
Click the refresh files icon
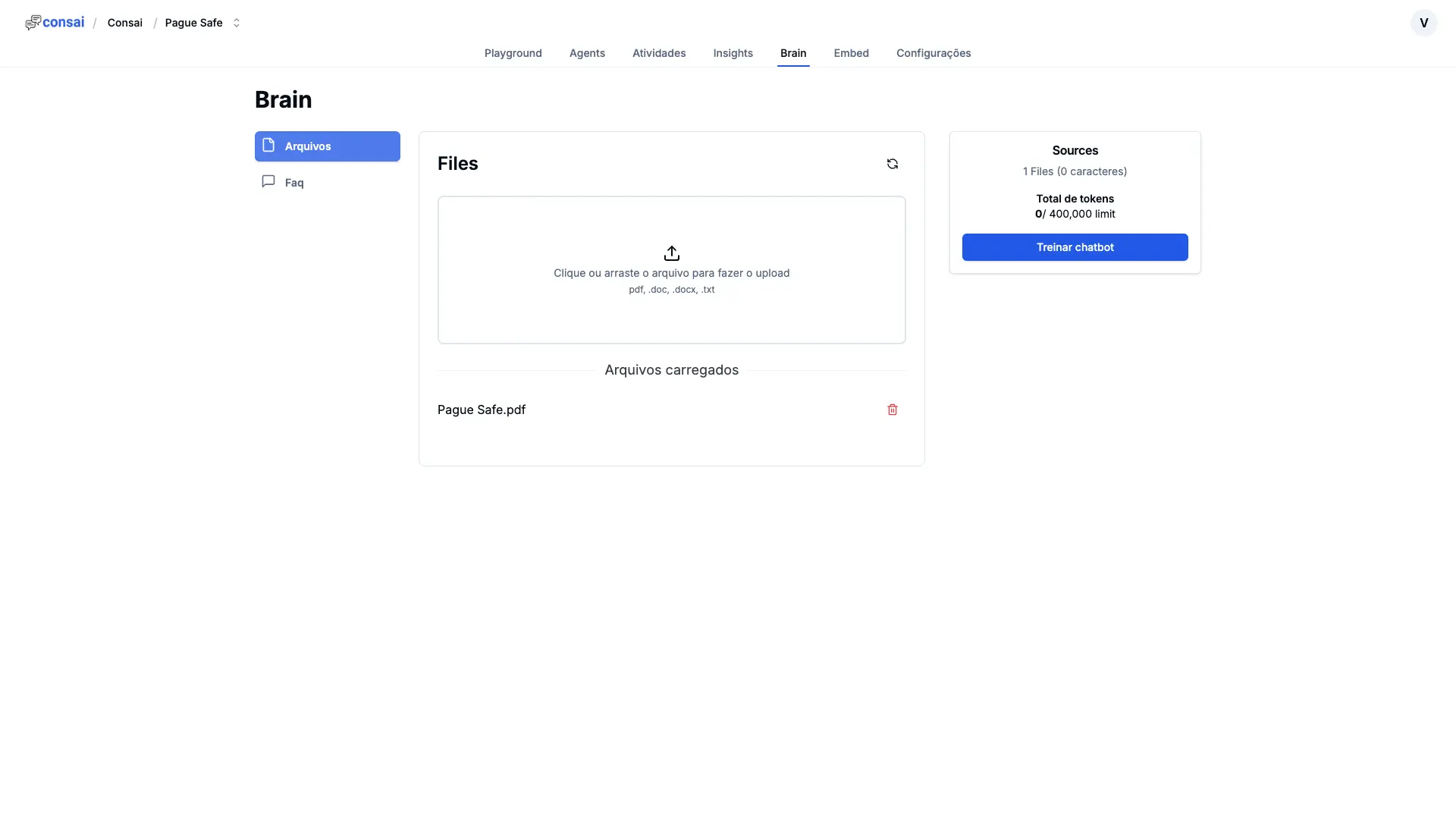click(x=893, y=164)
